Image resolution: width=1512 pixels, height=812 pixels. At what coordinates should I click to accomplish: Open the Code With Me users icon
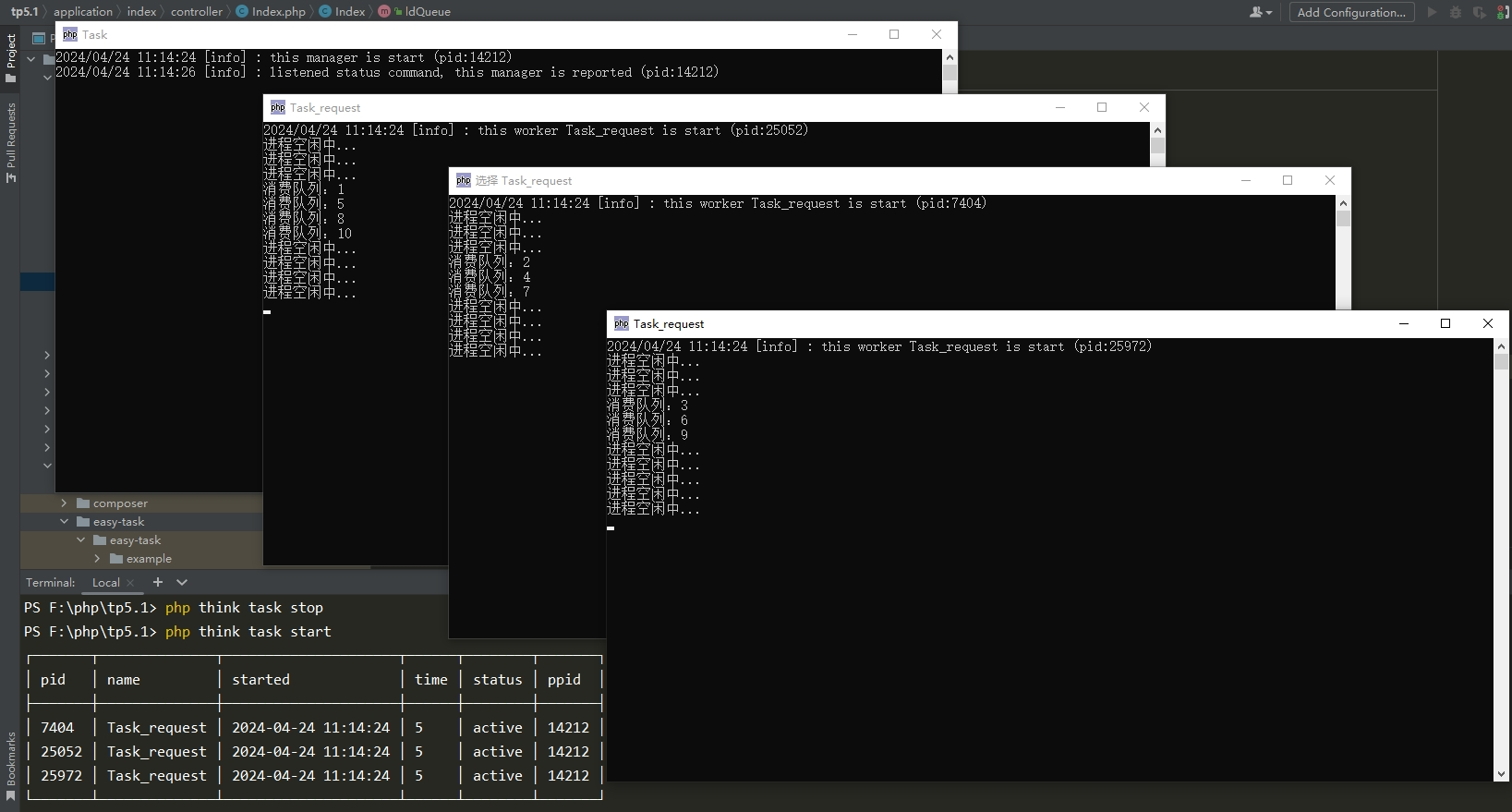coord(1261,12)
